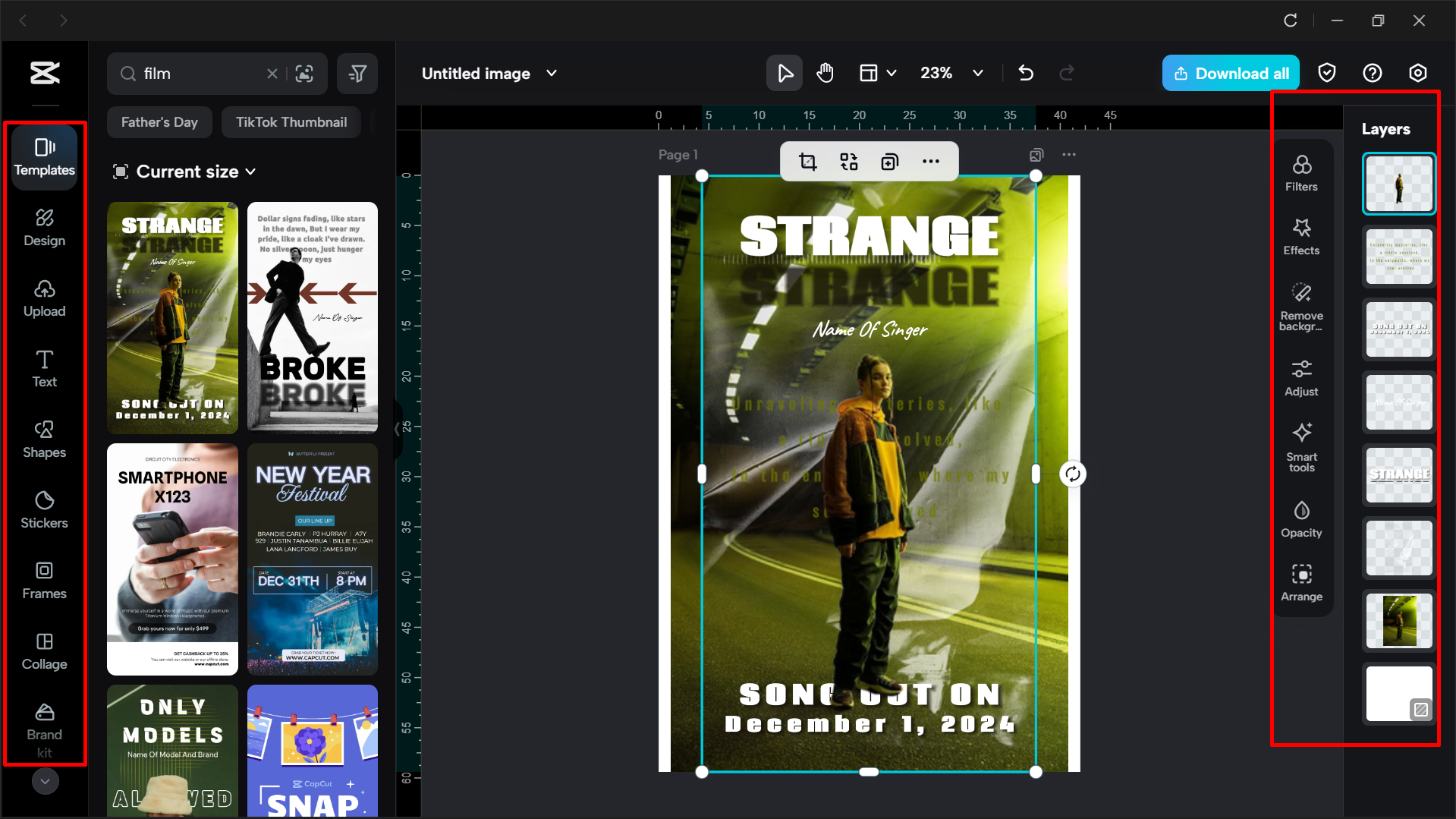
Task: Open the Templates panel
Action: (x=44, y=157)
